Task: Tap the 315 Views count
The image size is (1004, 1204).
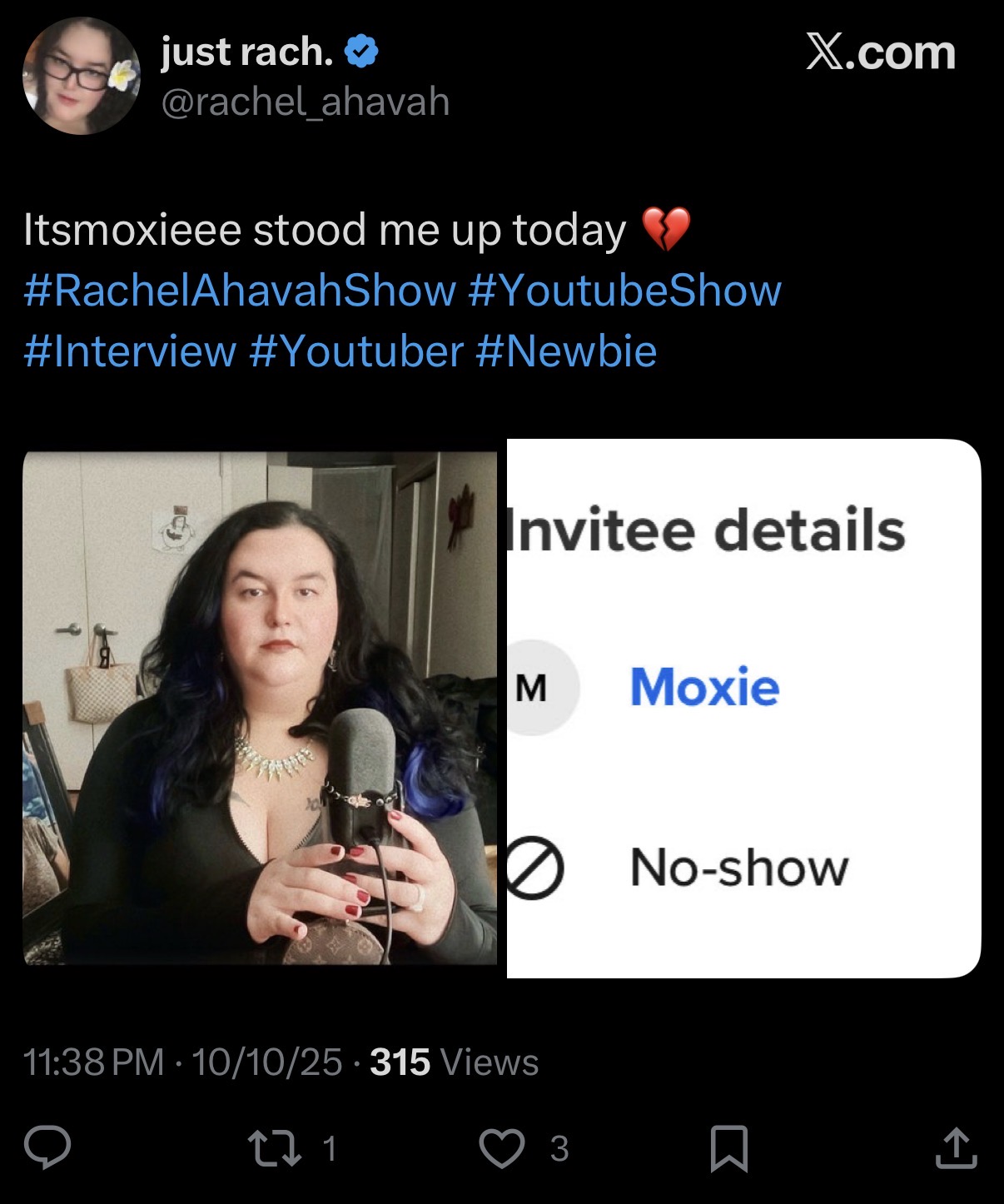Action: [x=455, y=1062]
